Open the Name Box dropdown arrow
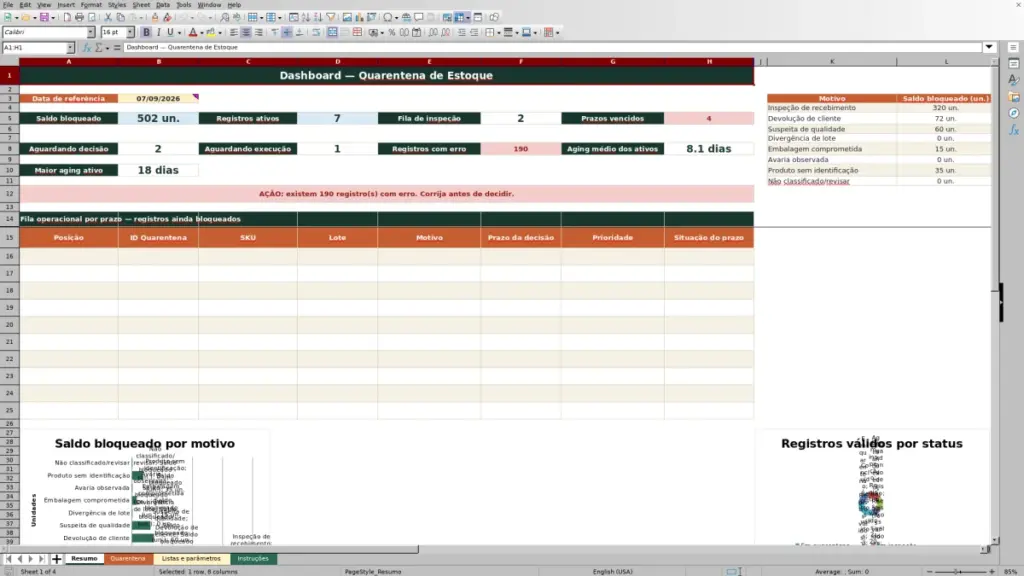Viewport: 1024px width, 576px height. click(x=70, y=48)
